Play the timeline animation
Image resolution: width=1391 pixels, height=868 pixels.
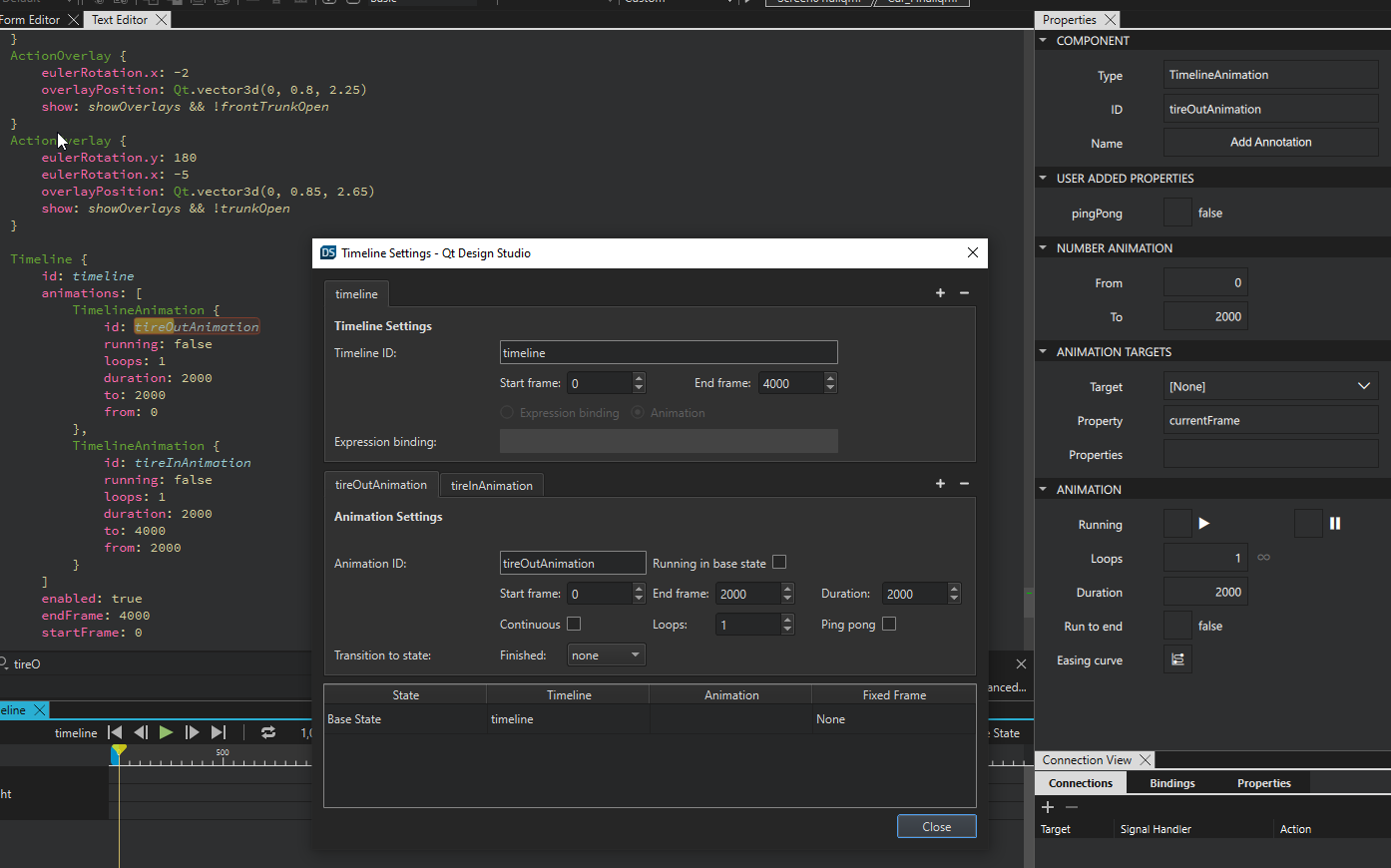click(x=166, y=732)
